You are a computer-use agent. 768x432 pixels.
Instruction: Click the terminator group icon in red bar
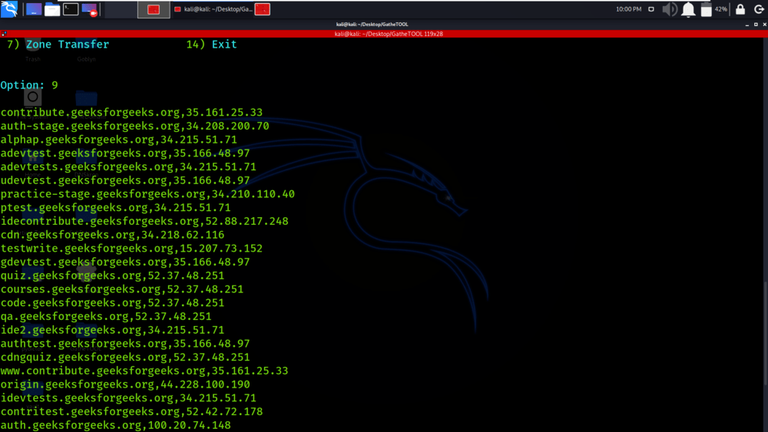point(4,34)
